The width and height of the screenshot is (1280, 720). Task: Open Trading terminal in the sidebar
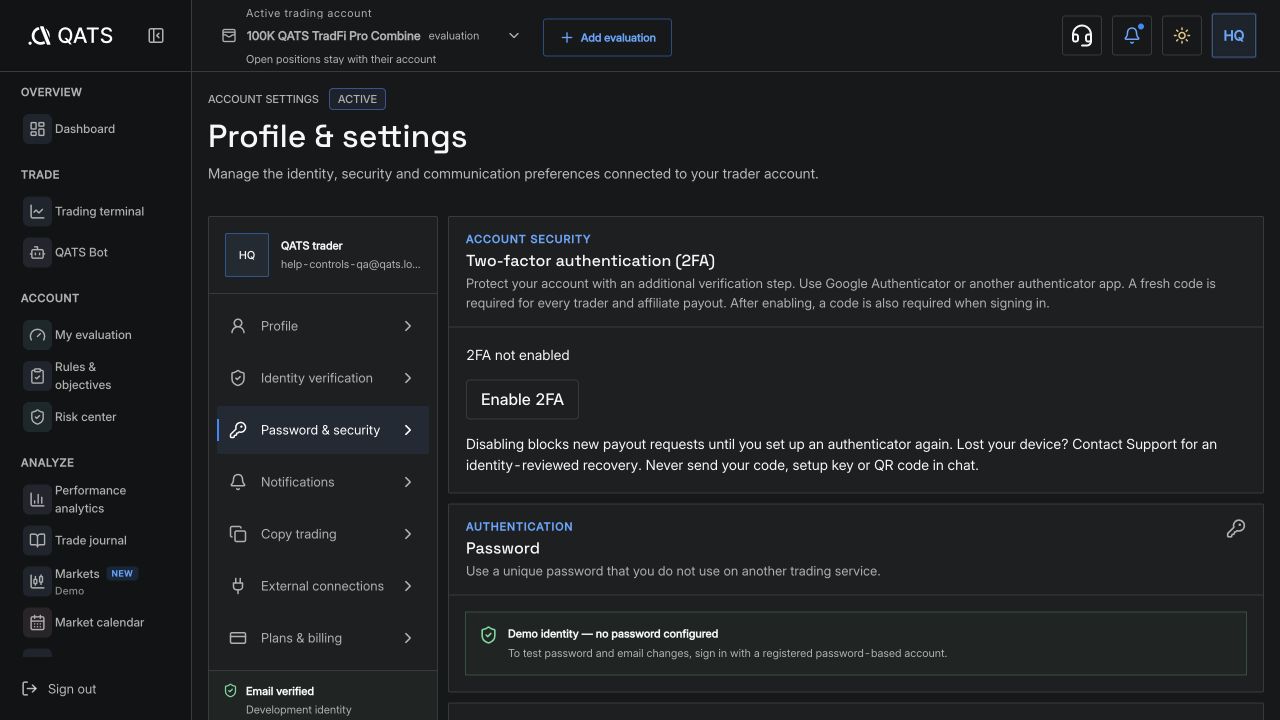(x=95, y=211)
